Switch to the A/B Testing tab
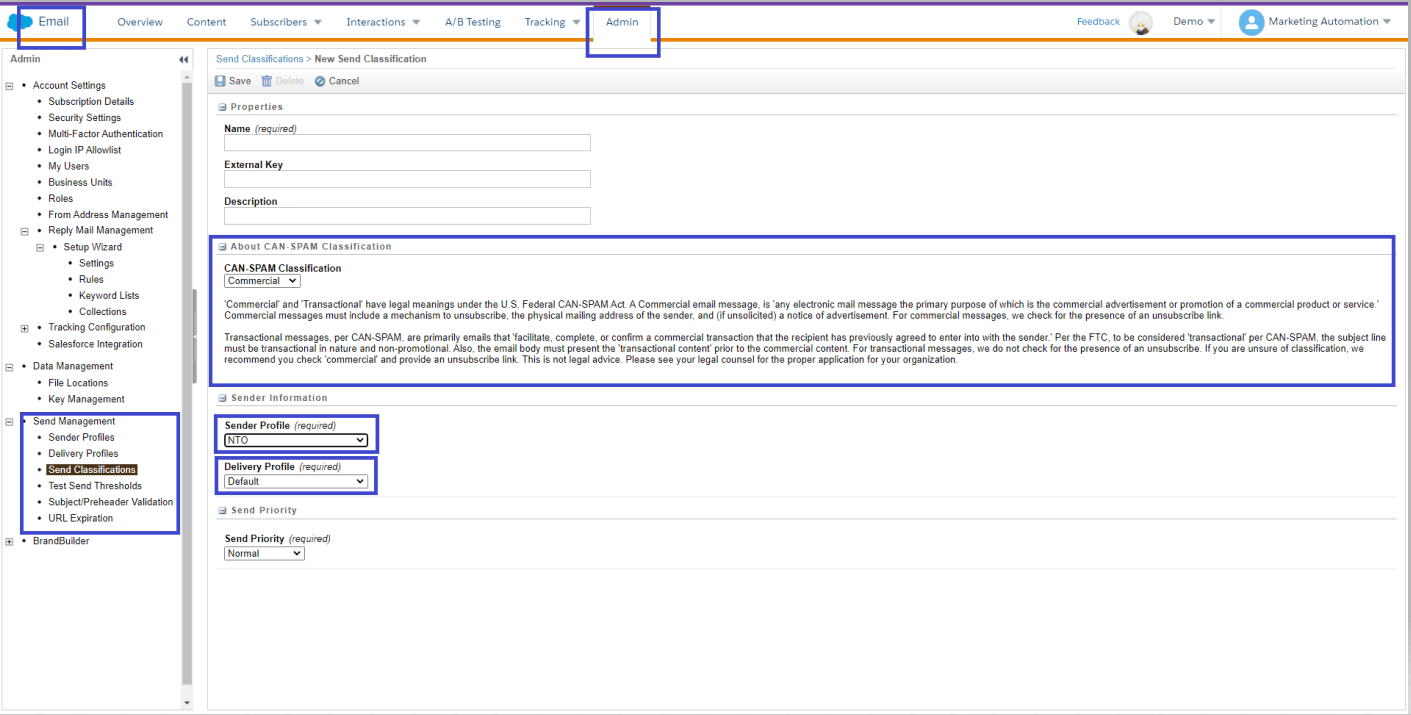Image resolution: width=1411 pixels, height=715 pixels. (x=472, y=22)
